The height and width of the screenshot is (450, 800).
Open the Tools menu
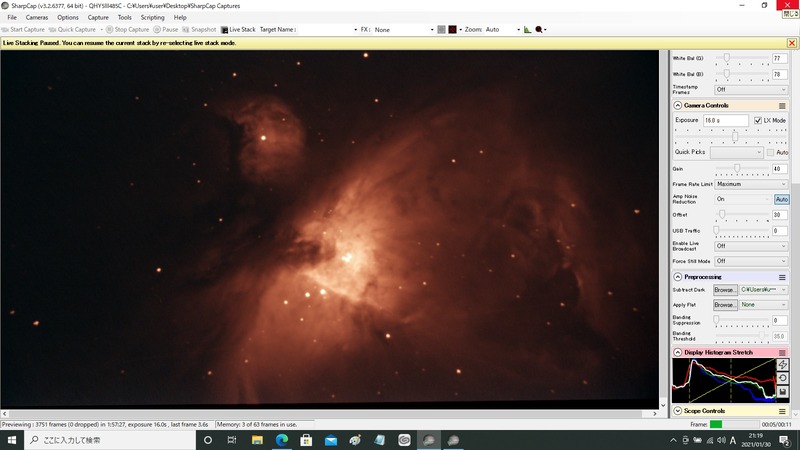(x=124, y=17)
